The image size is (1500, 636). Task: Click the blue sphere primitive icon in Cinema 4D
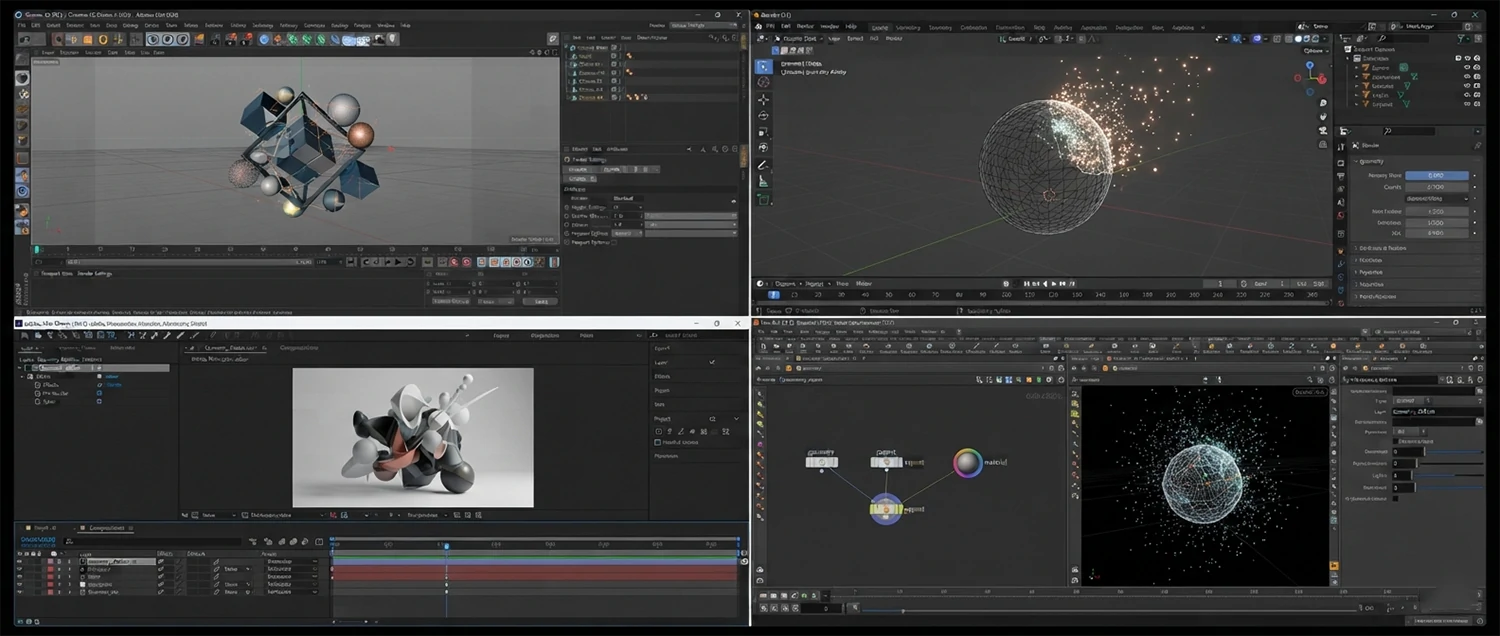[264, 39]
